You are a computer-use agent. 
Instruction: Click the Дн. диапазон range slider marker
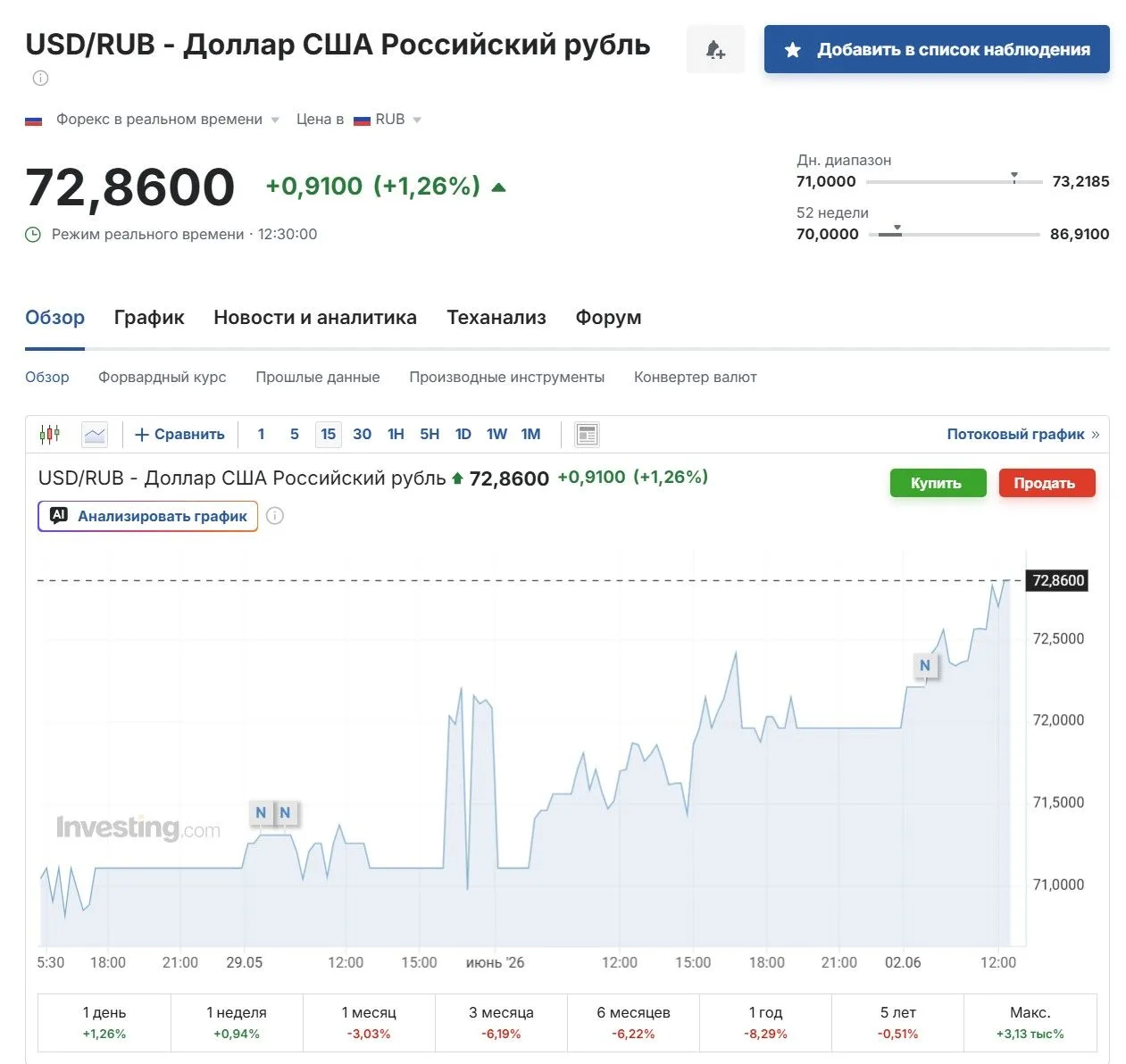pos(1014,177)
